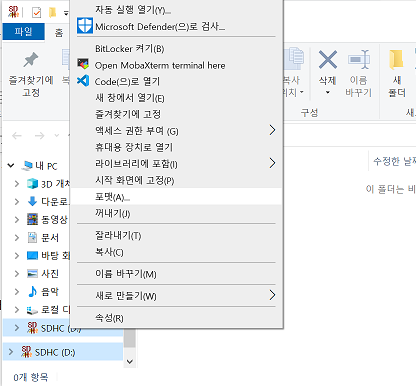
Task: Click the red X delete icon
Action: click(328, 60)
